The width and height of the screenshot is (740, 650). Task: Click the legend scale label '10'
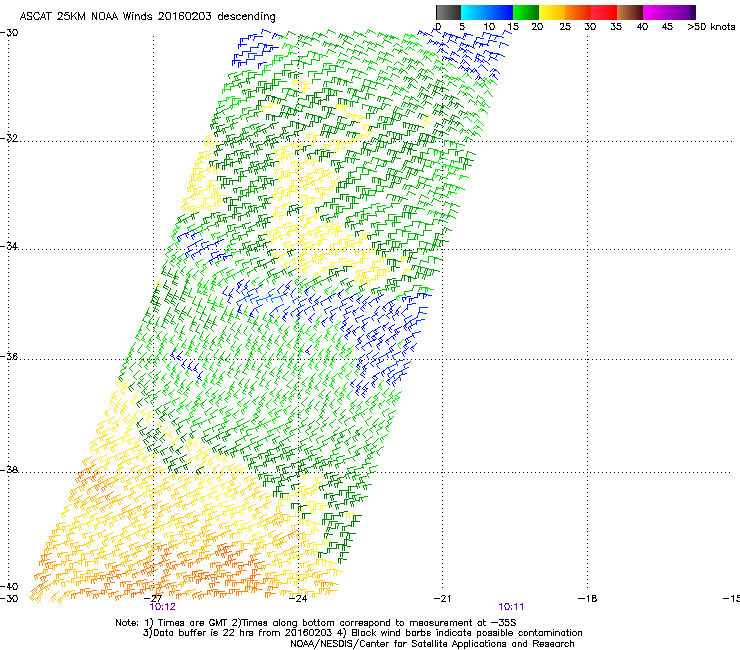point(489,27)
